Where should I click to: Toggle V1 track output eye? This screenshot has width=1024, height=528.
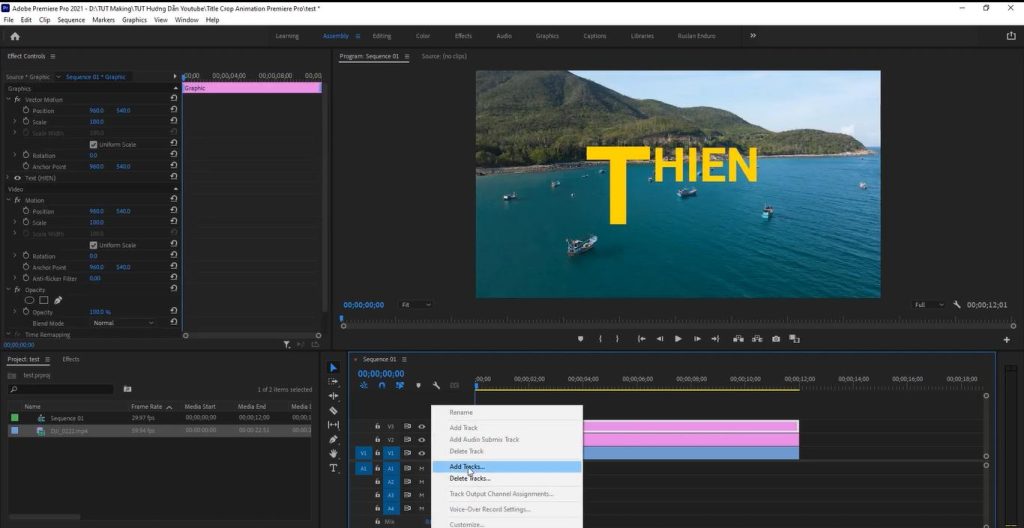(421, 453)
